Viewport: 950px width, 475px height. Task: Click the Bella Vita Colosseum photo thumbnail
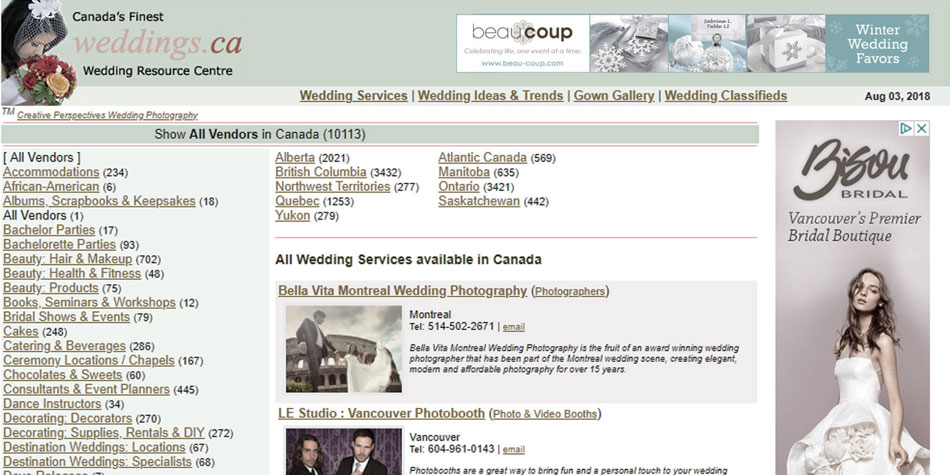pos(344,349)
